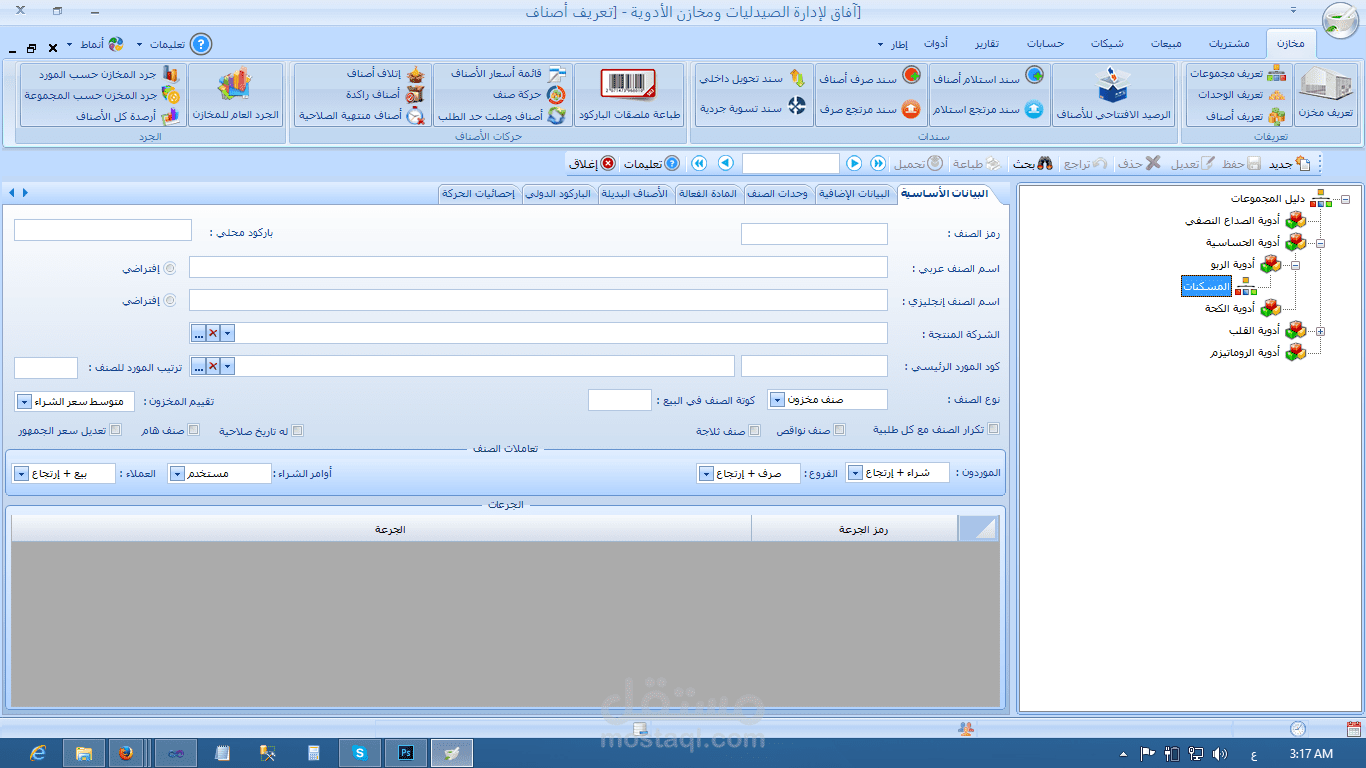Launch Photoshop from the taskbar
Viewport: 1366px width, 768px height.
pyautogui.click(x=405, y=751)
